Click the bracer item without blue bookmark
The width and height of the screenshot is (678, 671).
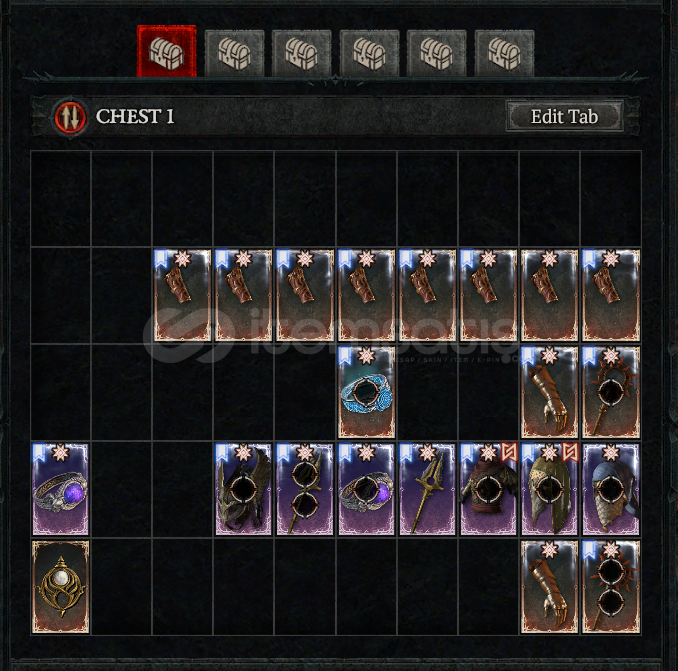tap(550, 295)
